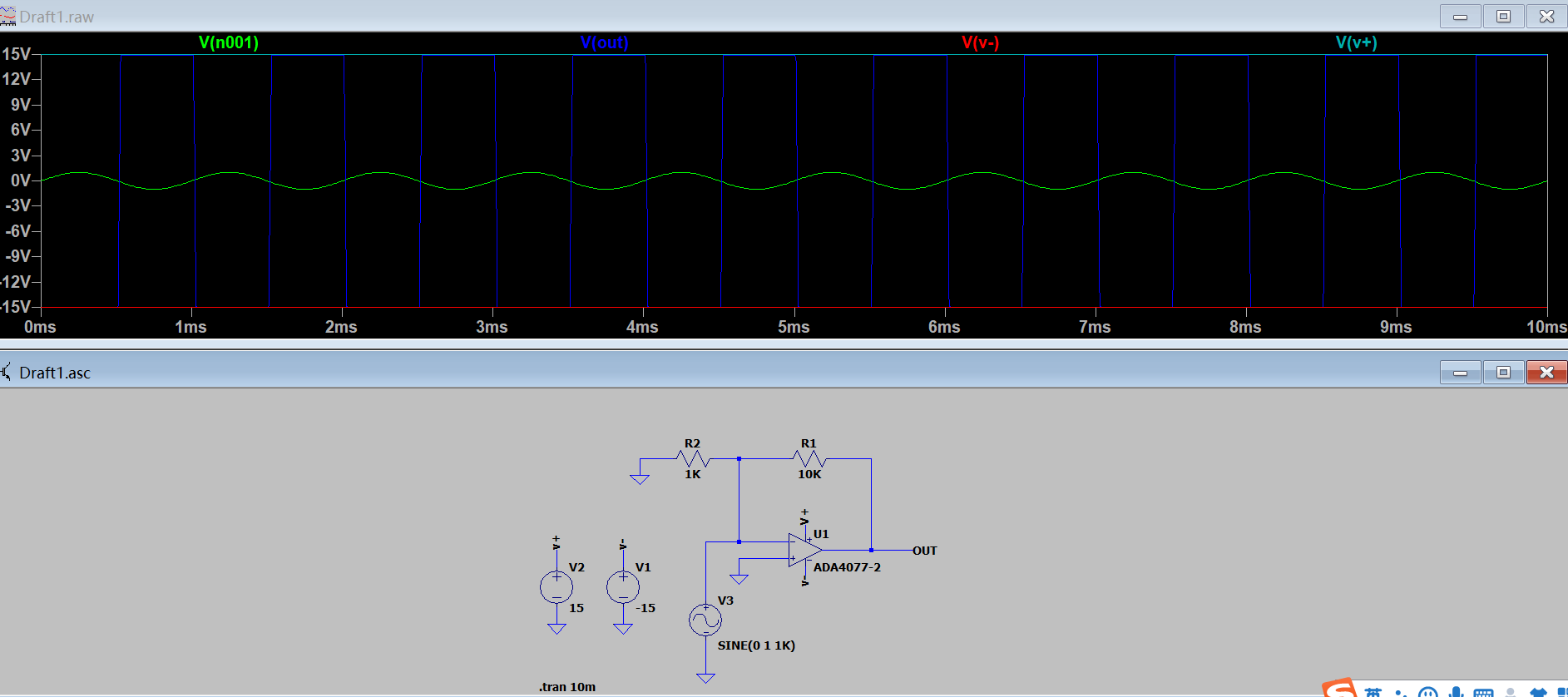The width and height of the screenshot is (1568, 697).
Task: Minimize the Draft1.asc schematic window
Action: click(1461, 373)
